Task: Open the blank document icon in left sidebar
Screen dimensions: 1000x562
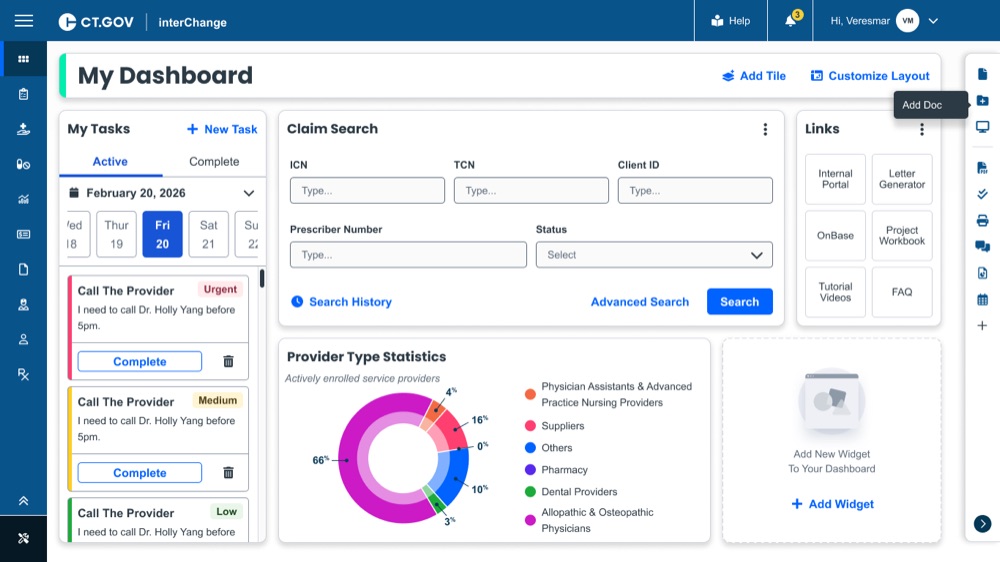Action: click(24, 269)
